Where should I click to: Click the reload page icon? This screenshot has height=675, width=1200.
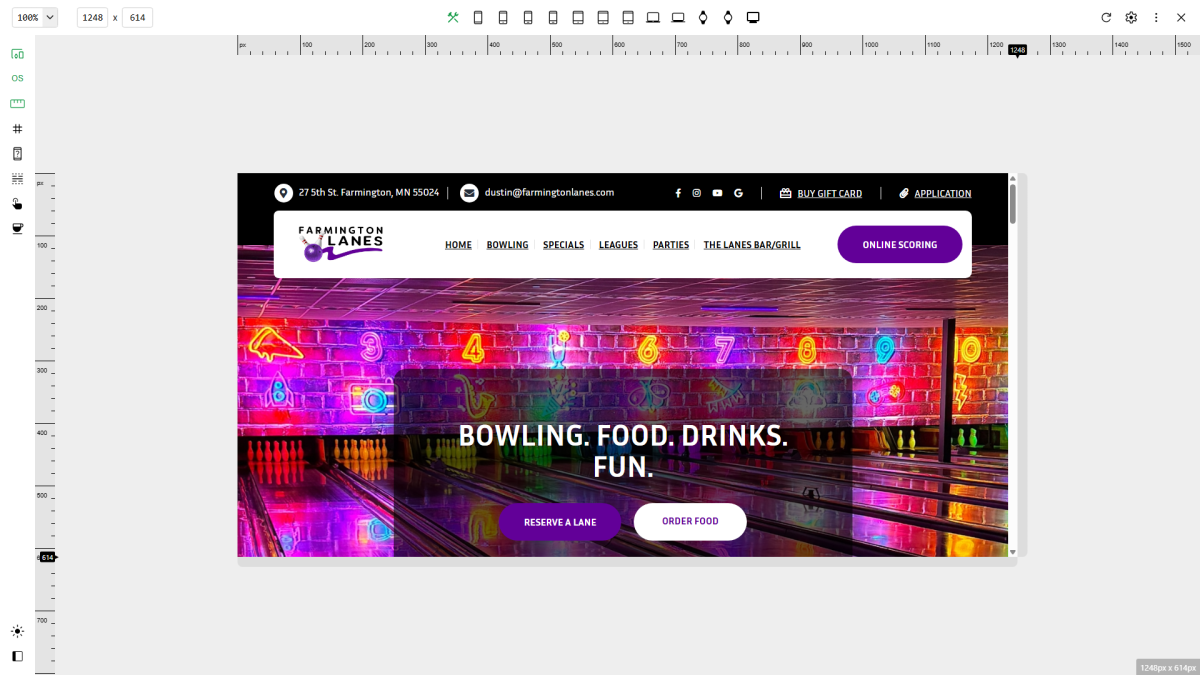pyautogui.click(x=1106, y=17)
